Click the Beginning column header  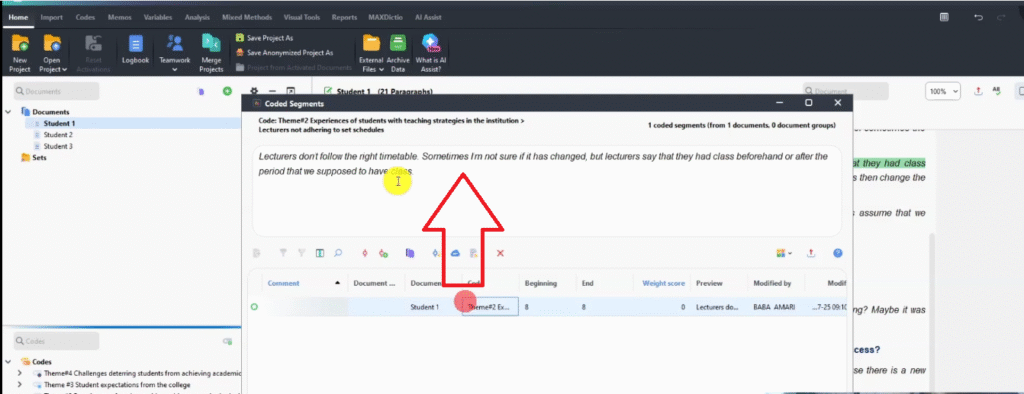point(541,283)
